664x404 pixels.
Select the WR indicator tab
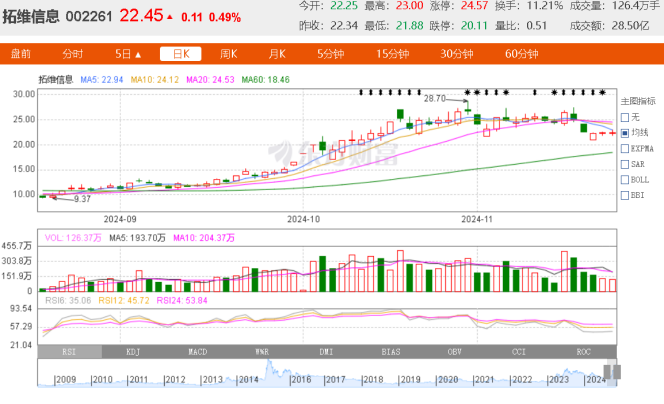click(x=262, y=352)
